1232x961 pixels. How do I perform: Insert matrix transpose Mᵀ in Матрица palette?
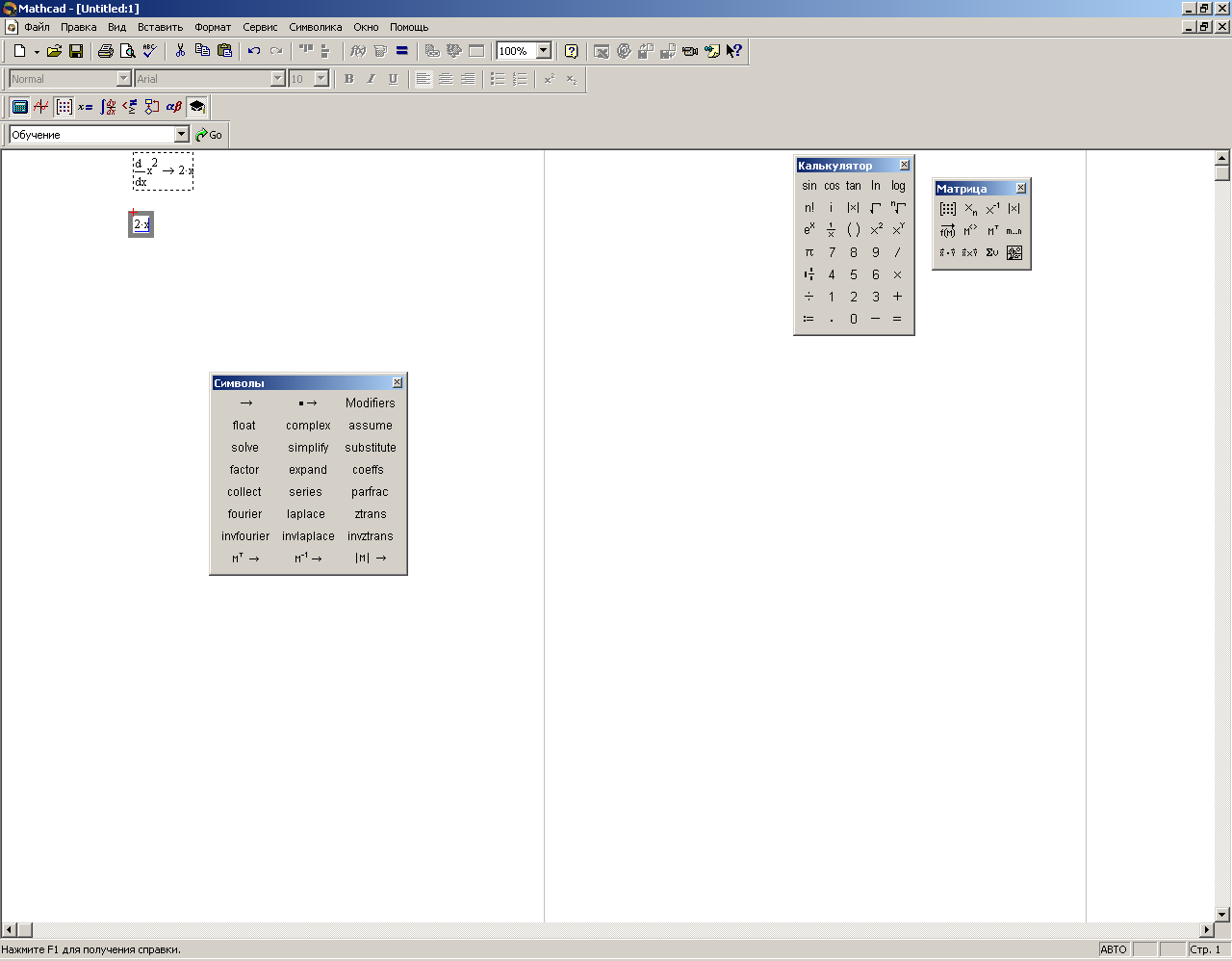(x=992, y=231)
